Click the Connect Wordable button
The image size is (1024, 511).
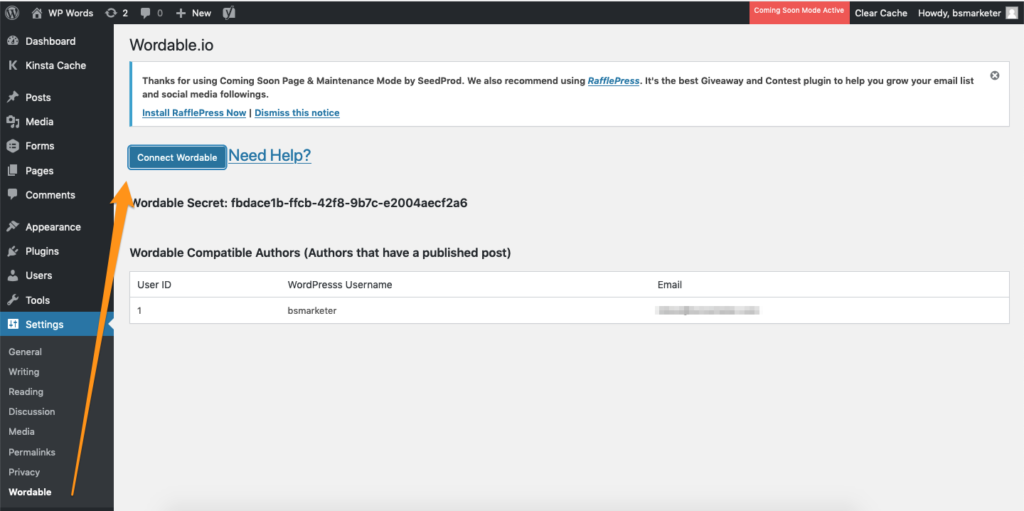(177, 157)
